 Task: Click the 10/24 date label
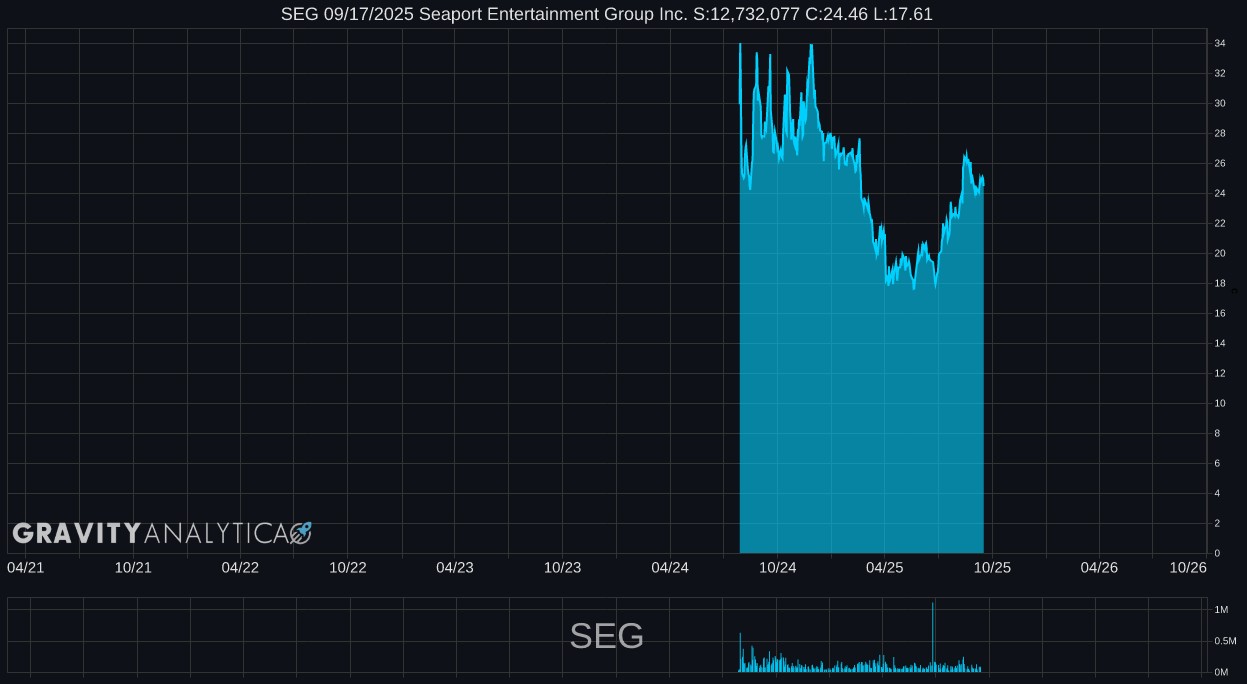coord(778,567)
